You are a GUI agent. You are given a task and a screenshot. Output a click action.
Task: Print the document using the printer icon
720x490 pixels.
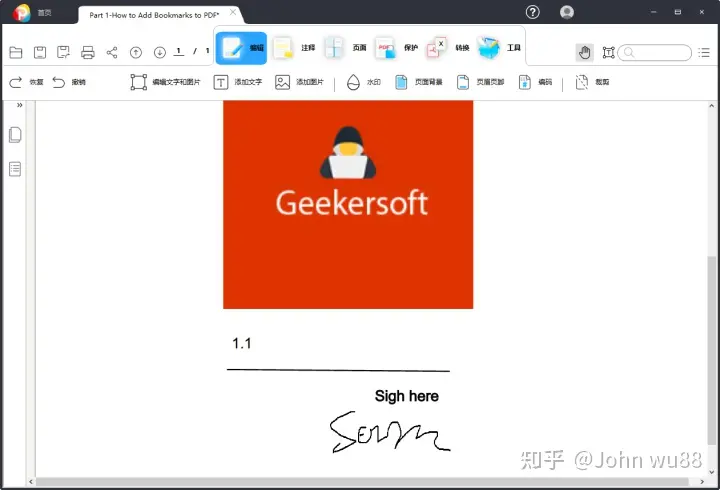coord(88,52)
